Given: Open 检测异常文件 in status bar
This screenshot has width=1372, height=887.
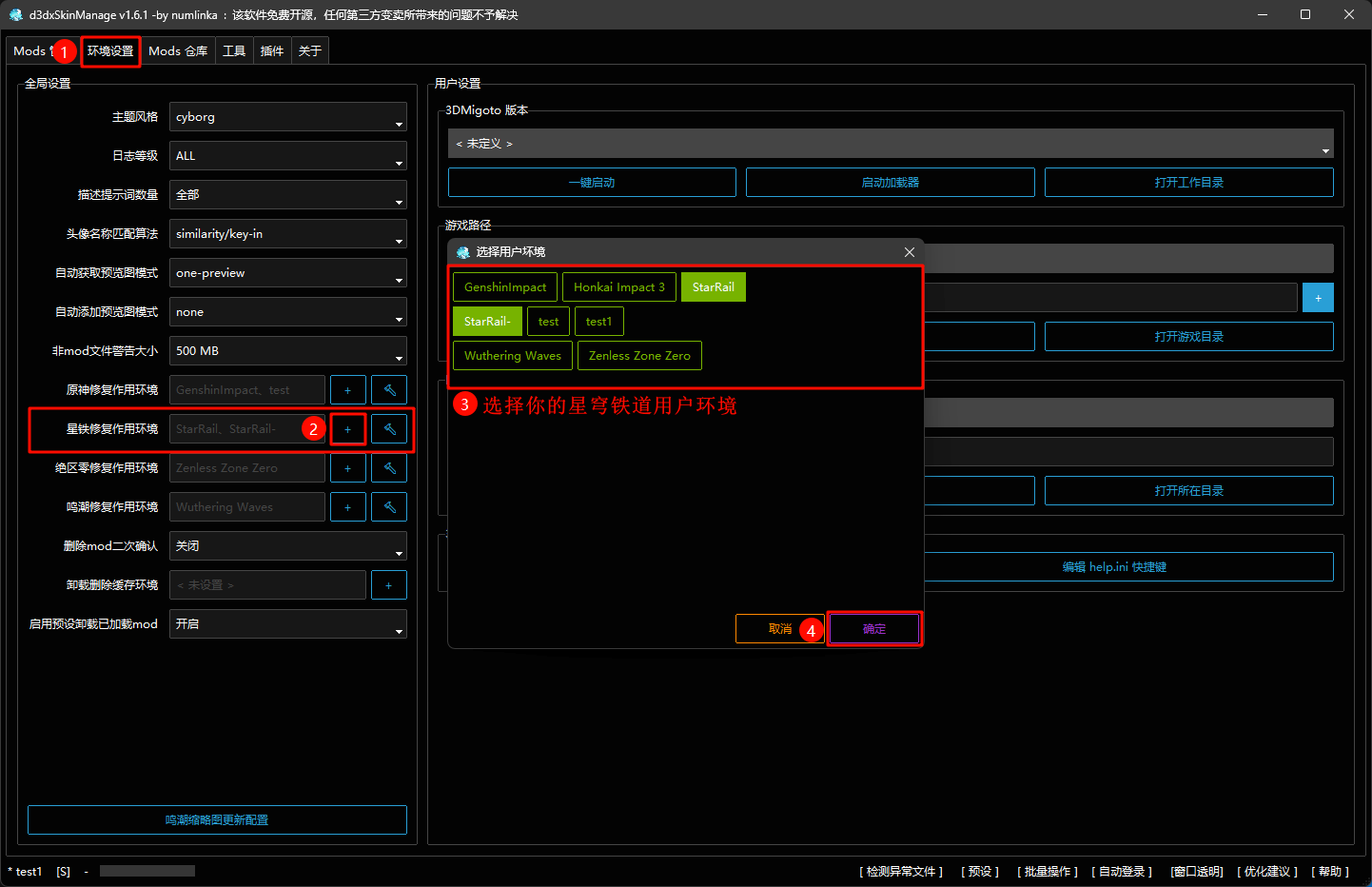Looking at the screenshot, I should [901, 872].
